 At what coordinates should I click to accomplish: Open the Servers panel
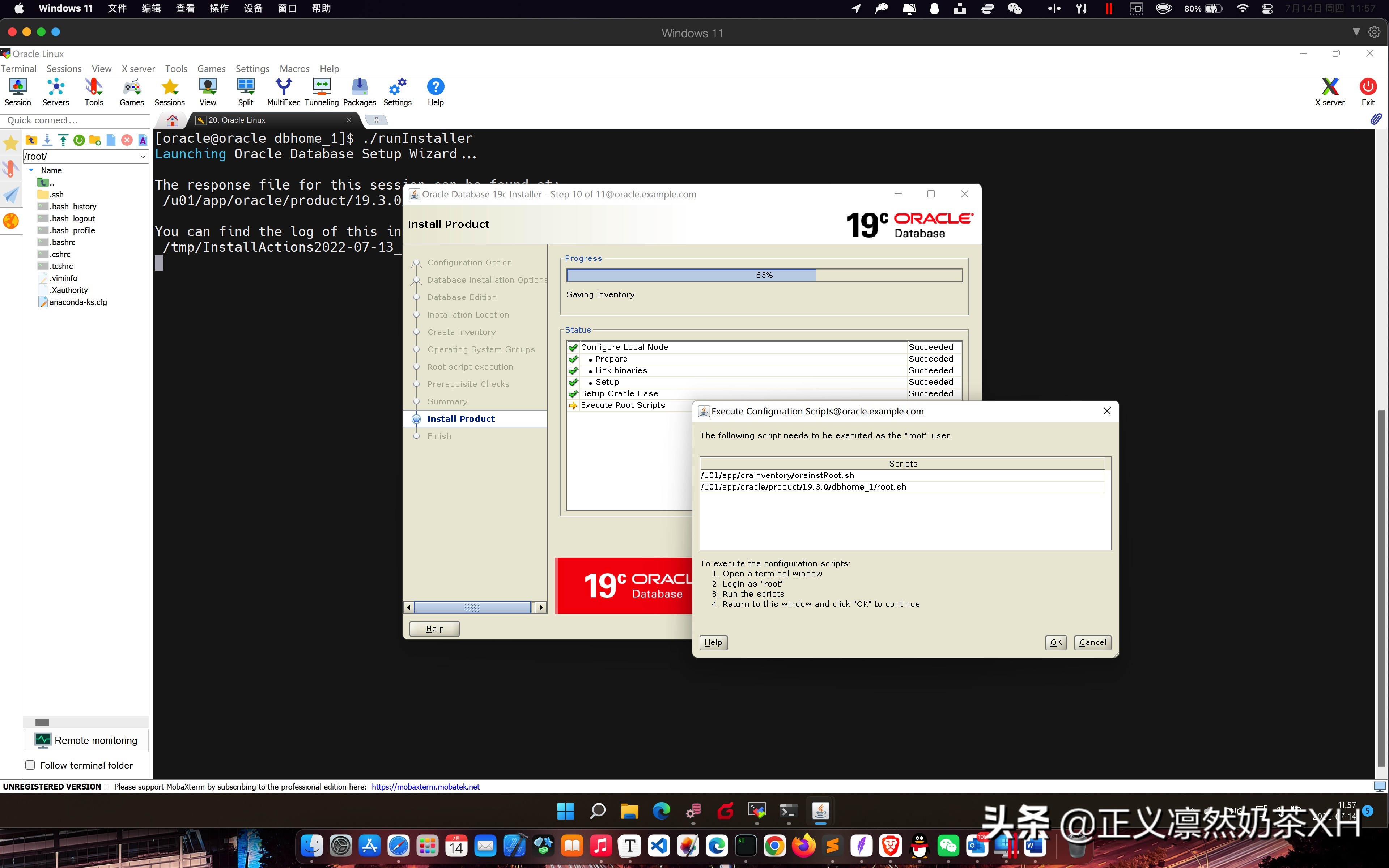coord(55,91)
